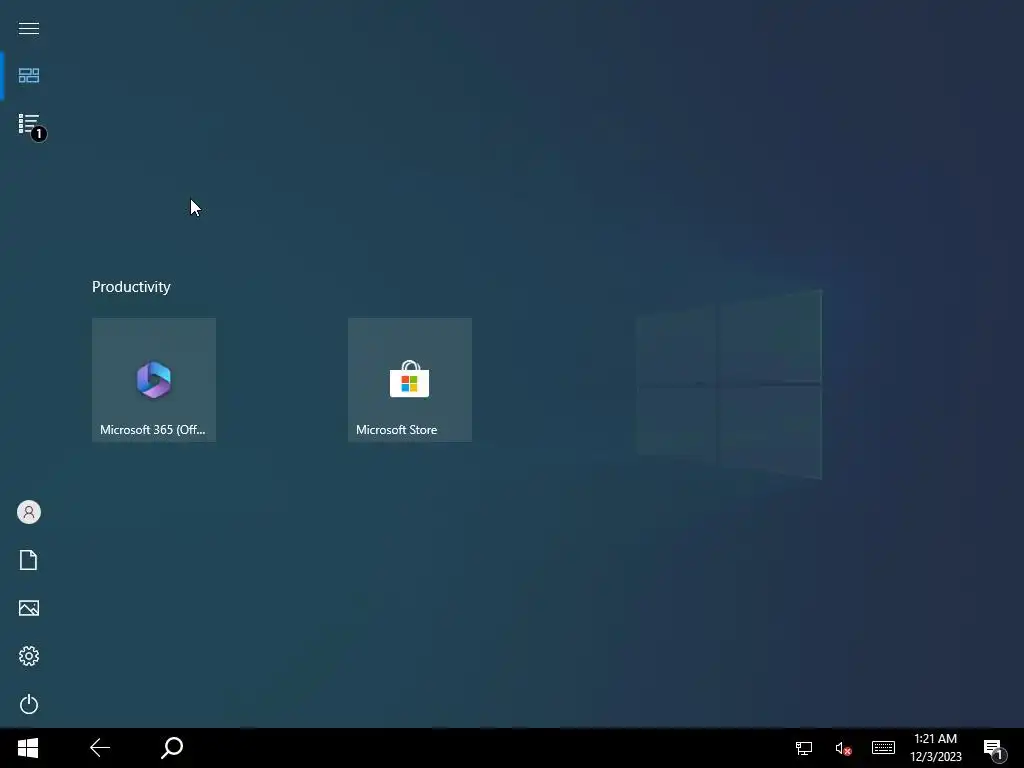Image resolution: width=1024 pixels, height=768 pixels.
Task: Open taskbar Search magnifier
Action: tap(172, 748)
